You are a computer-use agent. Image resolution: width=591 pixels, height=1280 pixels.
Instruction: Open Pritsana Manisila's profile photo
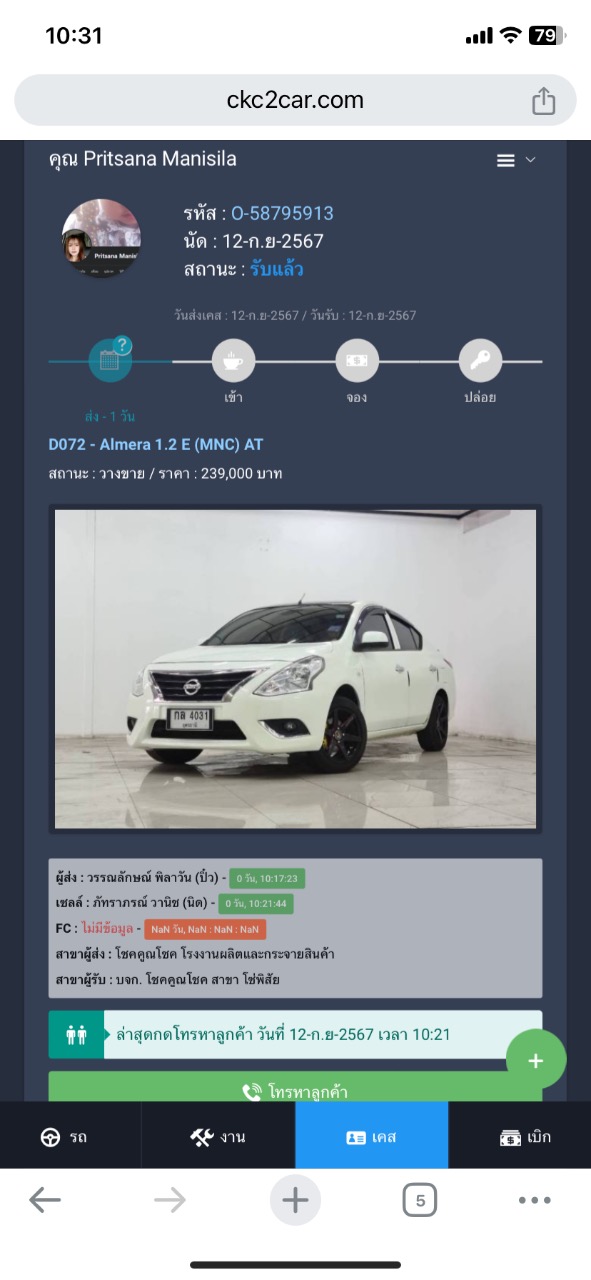tap(102, 238)
